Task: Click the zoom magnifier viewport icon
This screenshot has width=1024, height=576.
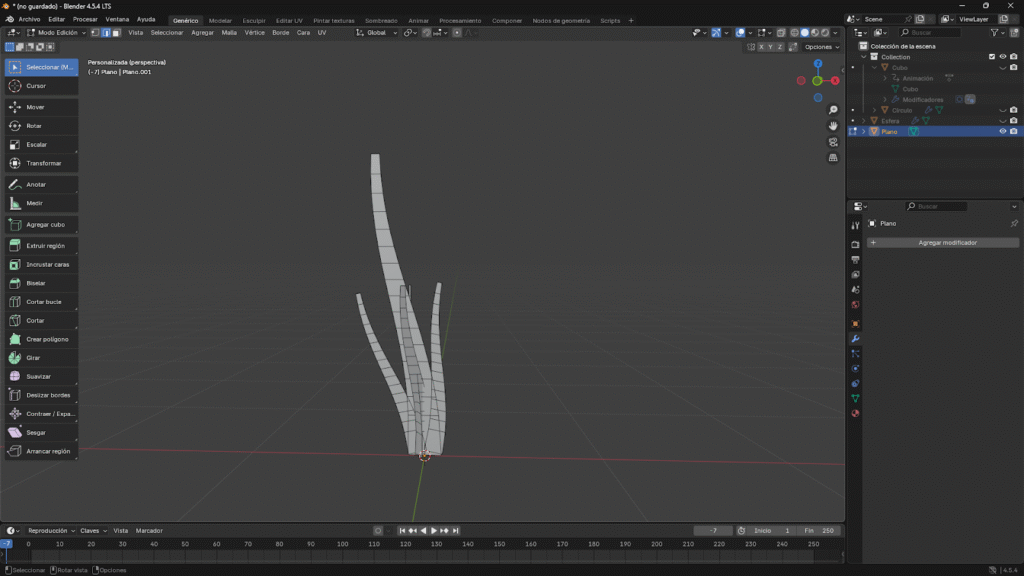Action: coord(833,110)
